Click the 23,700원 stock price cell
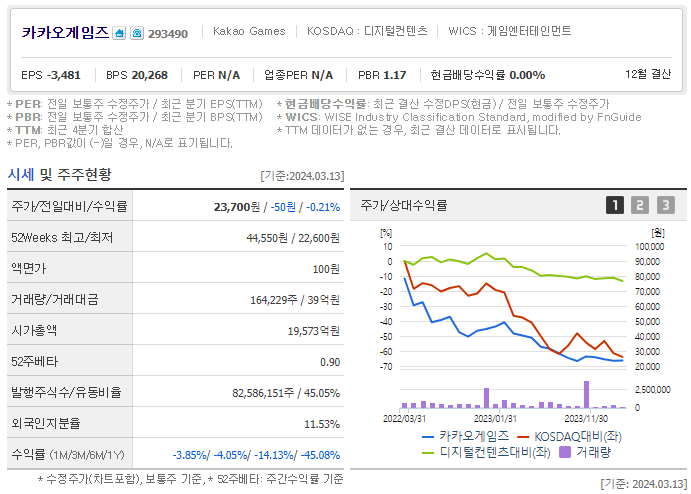The height and width of the screenshot is (494, 691). 237,207
